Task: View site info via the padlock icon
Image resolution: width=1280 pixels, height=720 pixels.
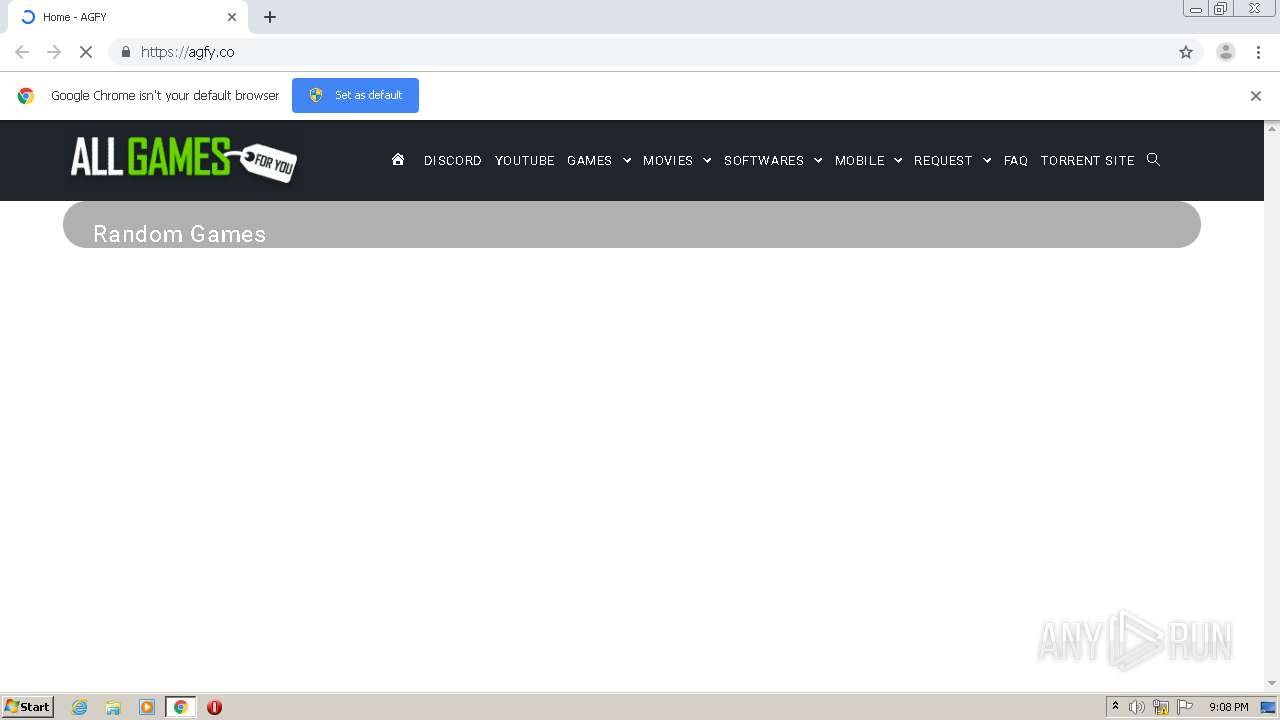Action: [125, 52]
